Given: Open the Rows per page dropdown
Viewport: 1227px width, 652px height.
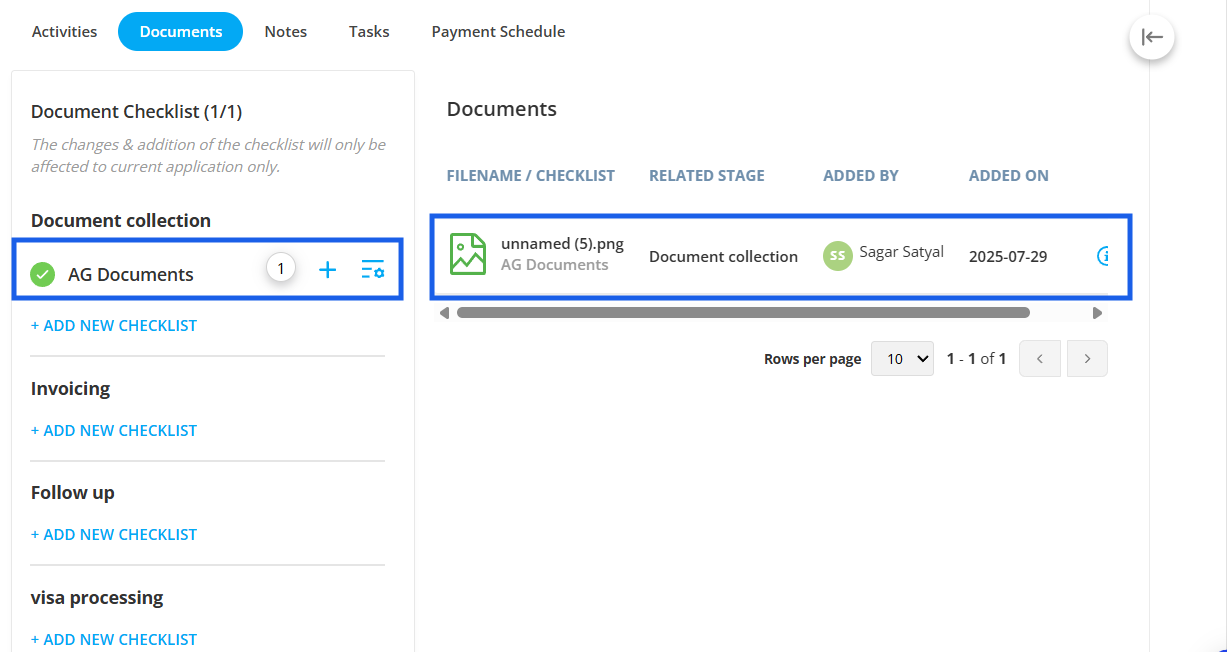Looking at the screenshot, I should click(902, 358).
